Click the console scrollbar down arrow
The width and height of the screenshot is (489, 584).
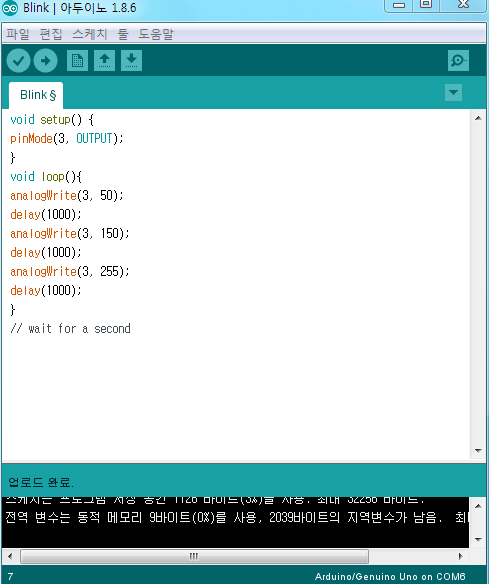[479, 539]
